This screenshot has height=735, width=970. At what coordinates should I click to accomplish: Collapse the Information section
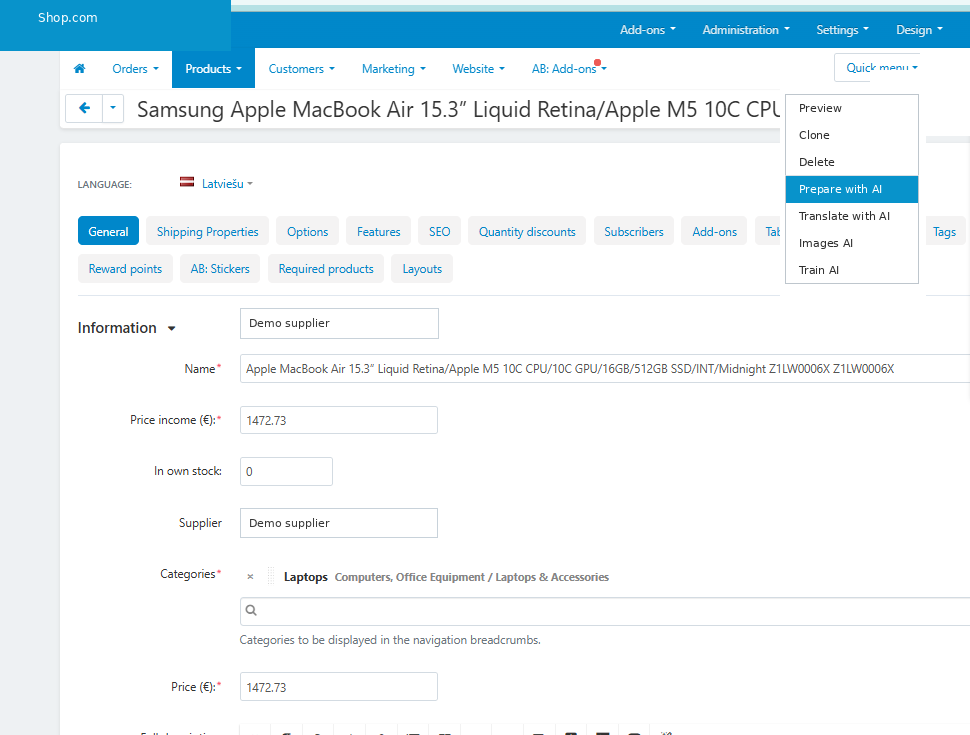tap(126, 328)
